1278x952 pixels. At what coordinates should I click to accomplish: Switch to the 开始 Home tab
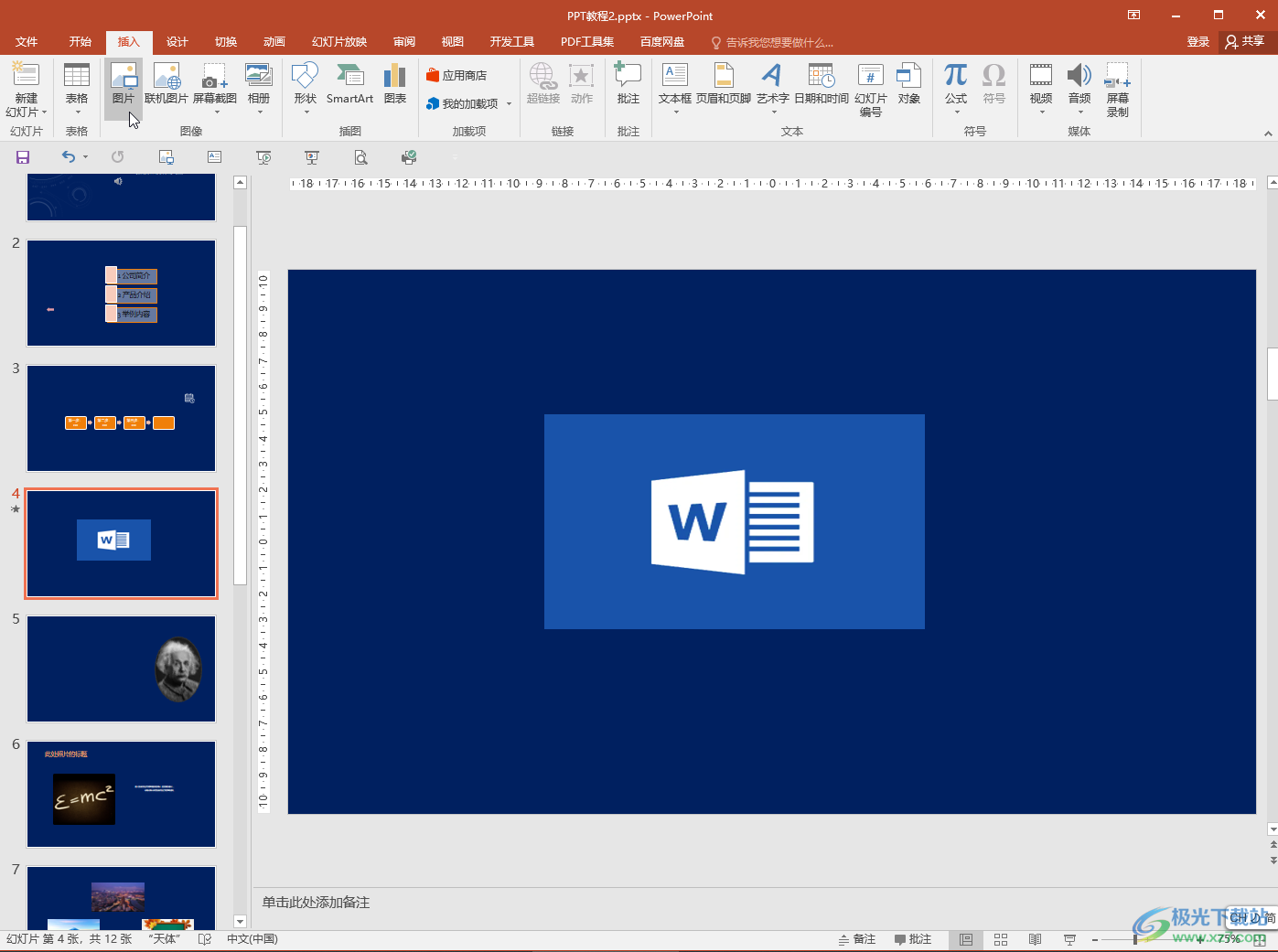click(81, 42)
